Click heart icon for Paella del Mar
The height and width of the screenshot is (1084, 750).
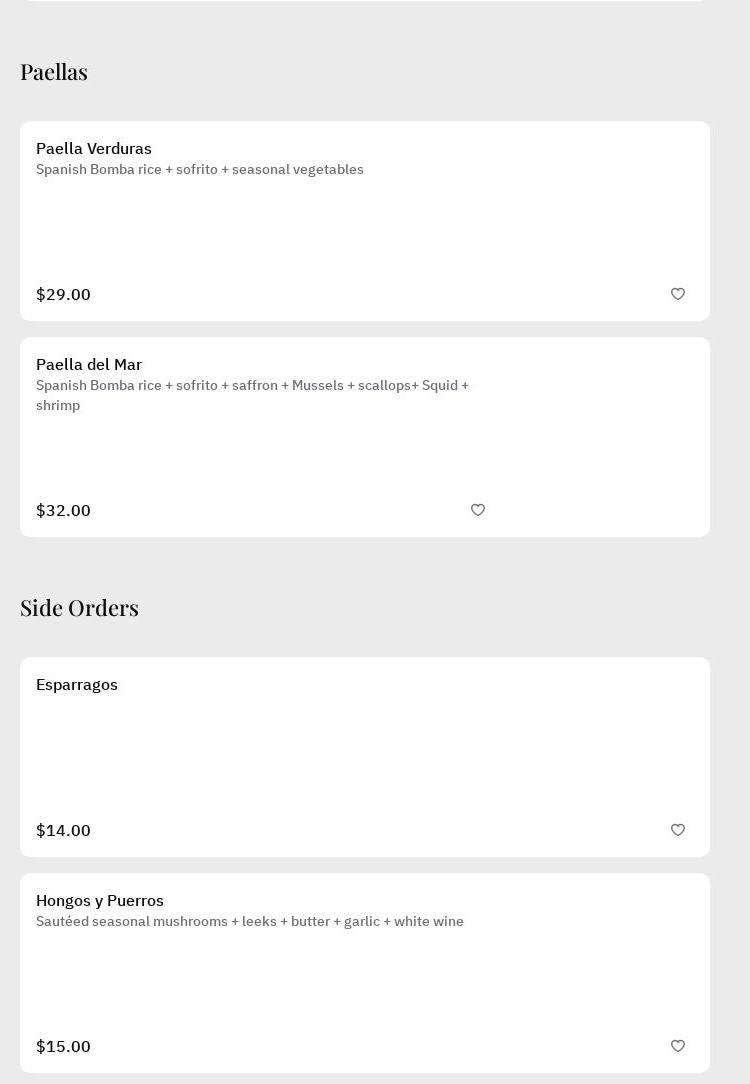click(478, 510)
